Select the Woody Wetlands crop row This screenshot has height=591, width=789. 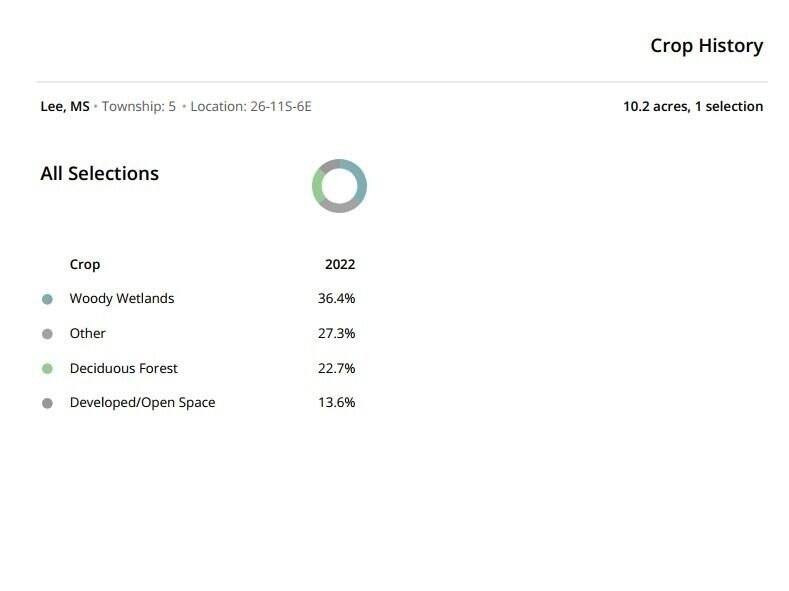click(198, 298)
